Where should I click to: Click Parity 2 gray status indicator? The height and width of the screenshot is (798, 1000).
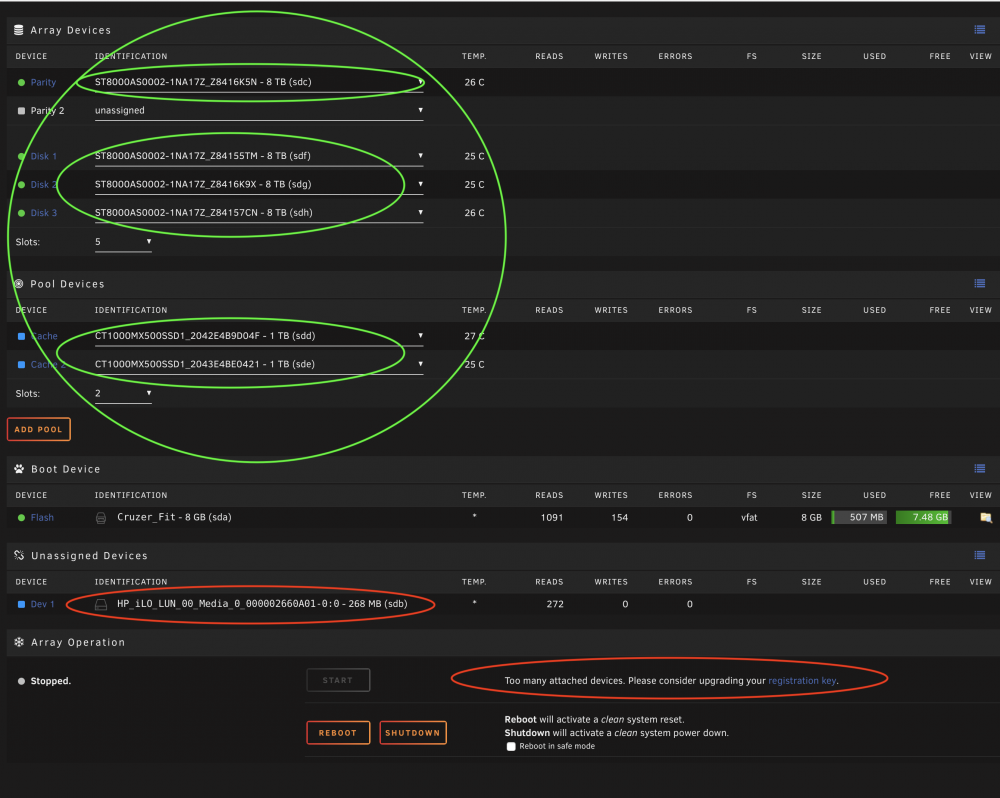(x=21, y=110)
